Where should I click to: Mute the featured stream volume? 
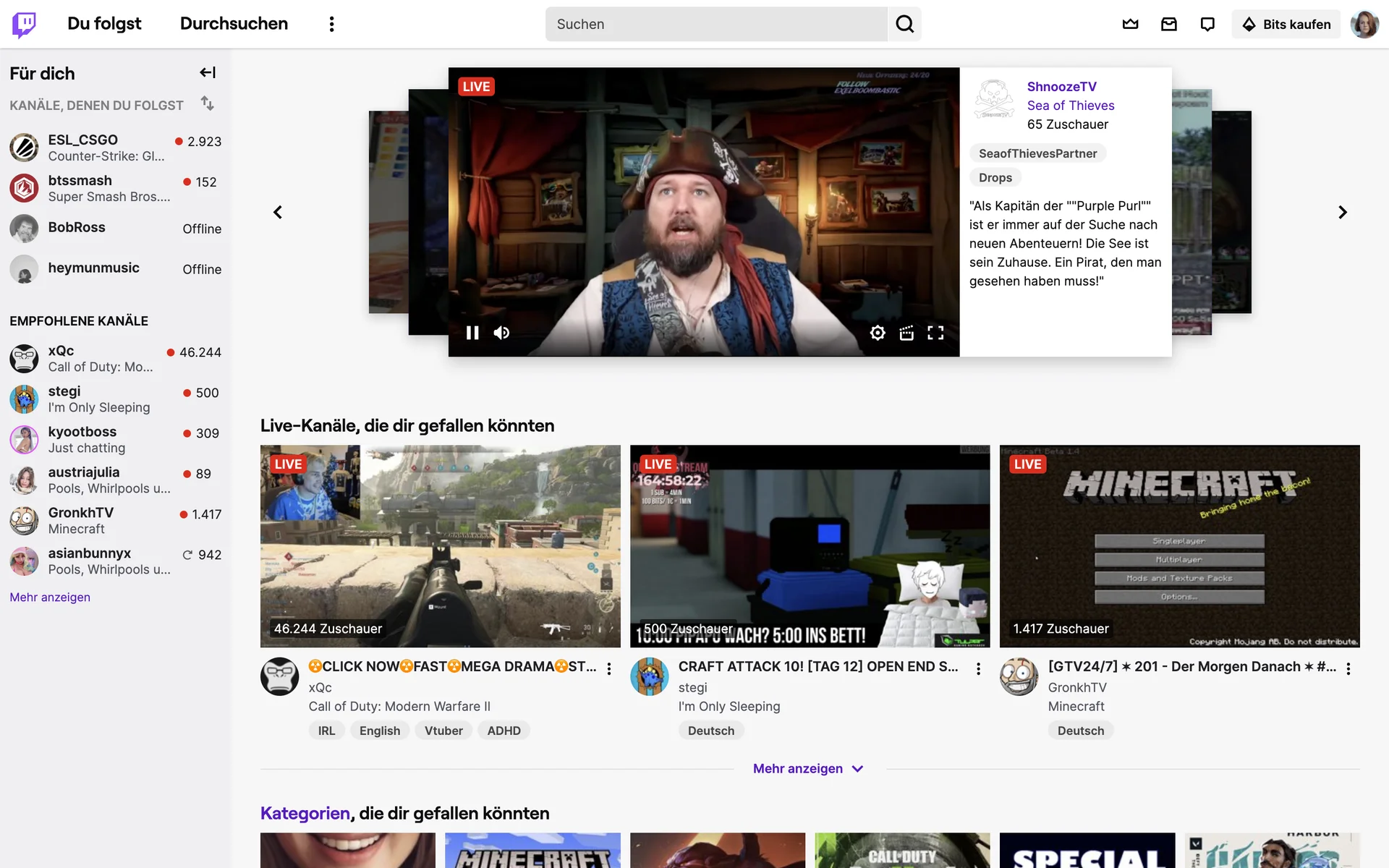point(501,333)
